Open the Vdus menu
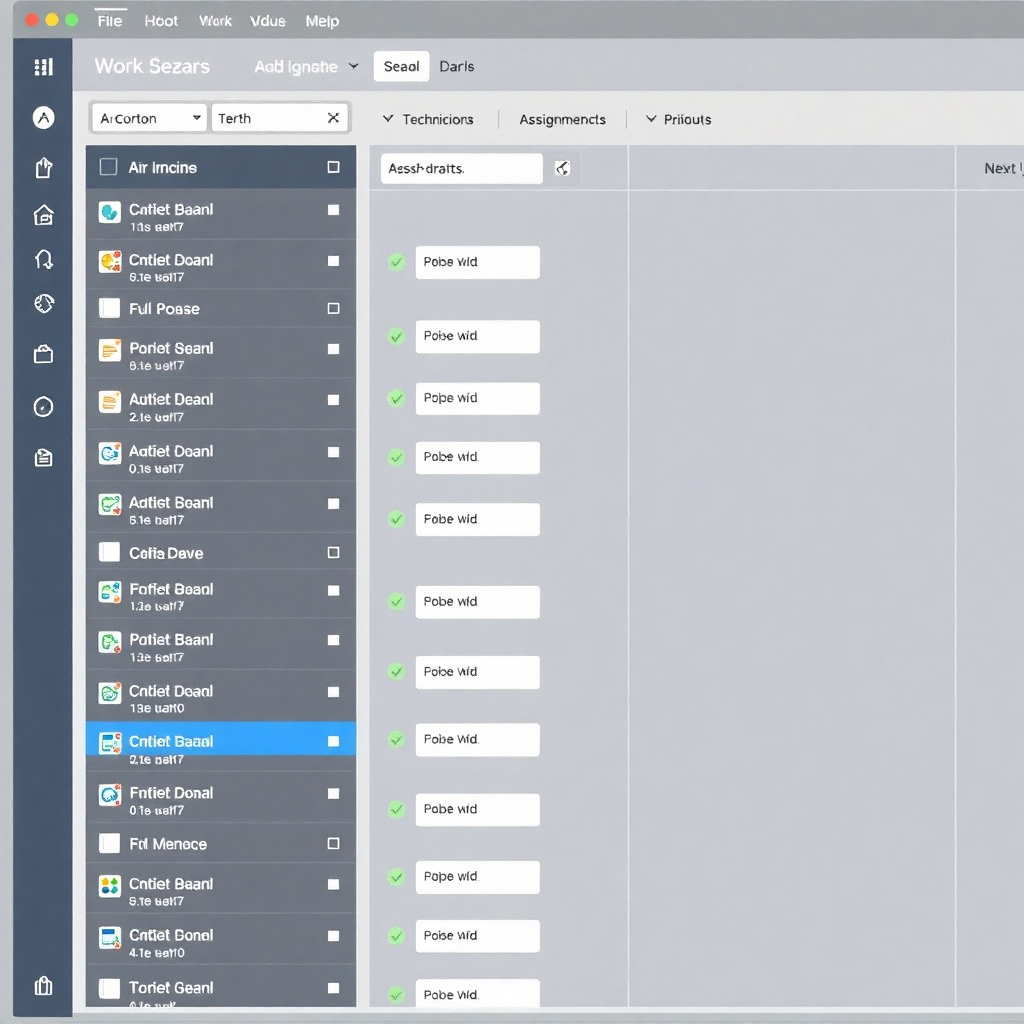The height and width of the screenshot is (1024, 1024). click(x=268, y=21)
